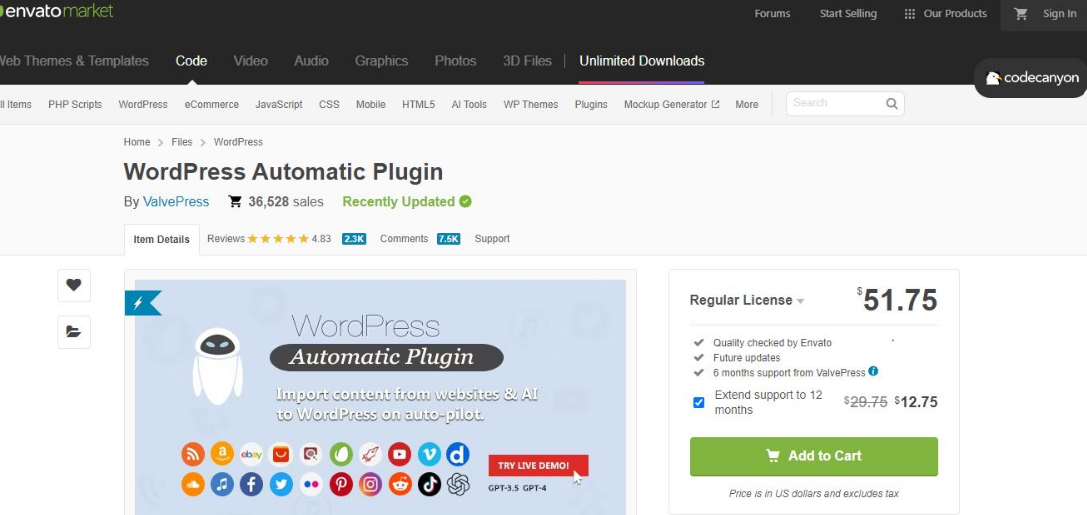This screenshot has width=1087, height=515.
Task: Click the search magnifier icon
Action: [x=892, y=104]
